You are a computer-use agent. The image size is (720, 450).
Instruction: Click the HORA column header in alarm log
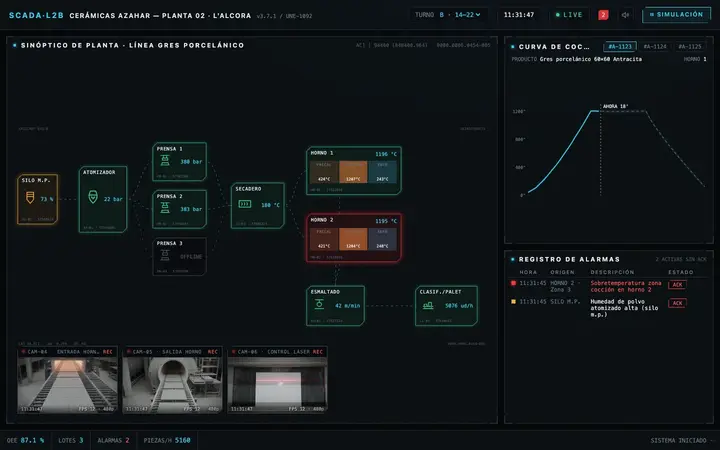[x=528, y=272]
